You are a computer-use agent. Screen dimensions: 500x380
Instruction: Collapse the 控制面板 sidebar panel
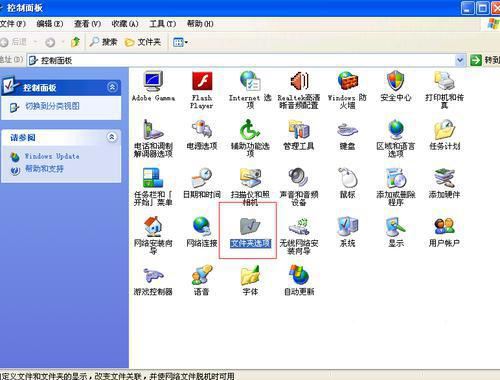[x=112, y=87]
